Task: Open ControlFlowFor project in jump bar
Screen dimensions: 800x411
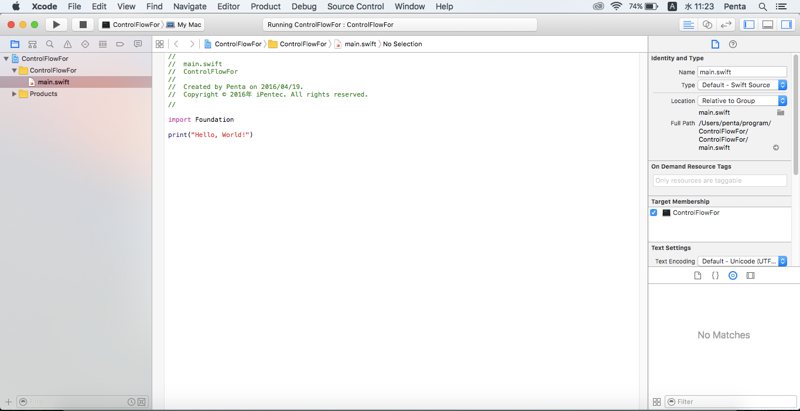Action: (233, 44)
